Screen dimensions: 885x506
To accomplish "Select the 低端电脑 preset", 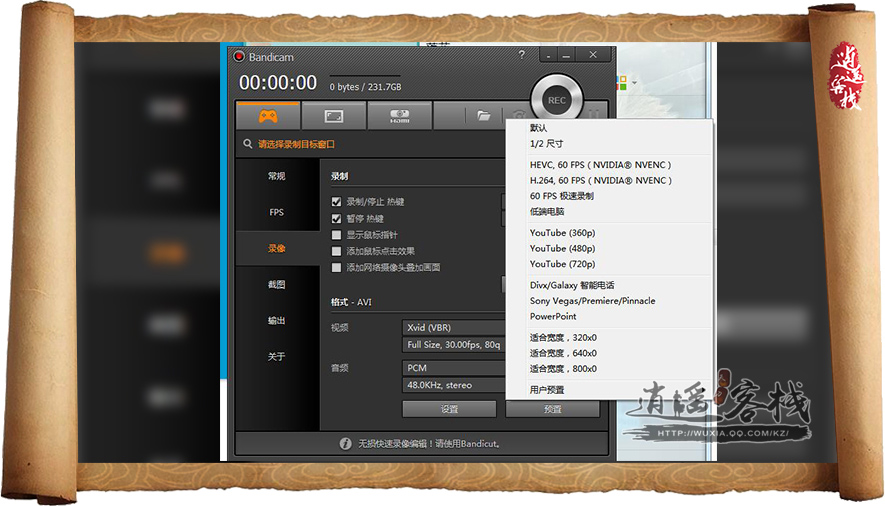I will coord(610,212).
